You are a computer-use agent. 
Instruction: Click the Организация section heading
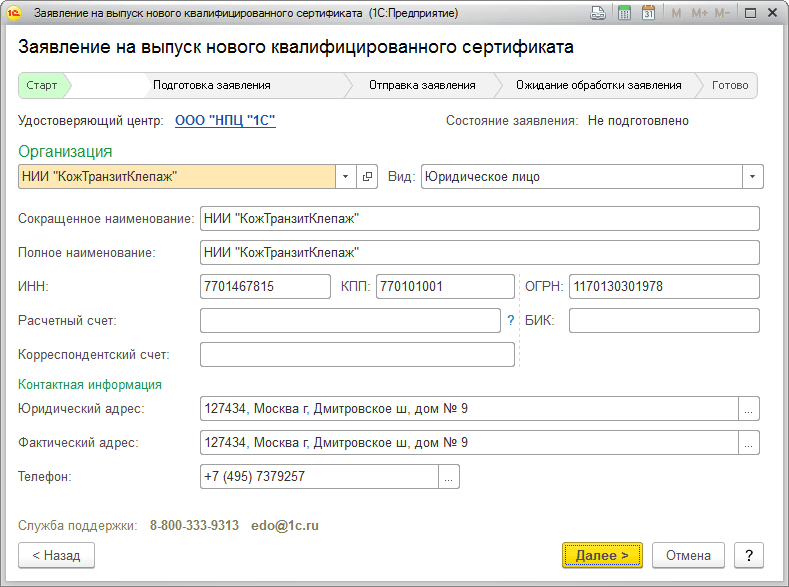65,151
